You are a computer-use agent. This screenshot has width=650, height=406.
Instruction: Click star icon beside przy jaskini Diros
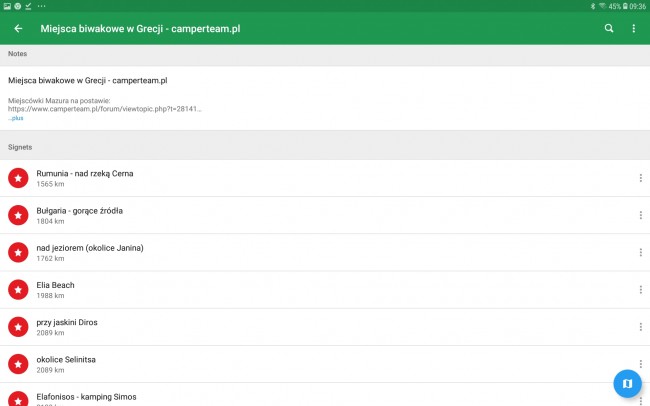(x=18, y=327)
